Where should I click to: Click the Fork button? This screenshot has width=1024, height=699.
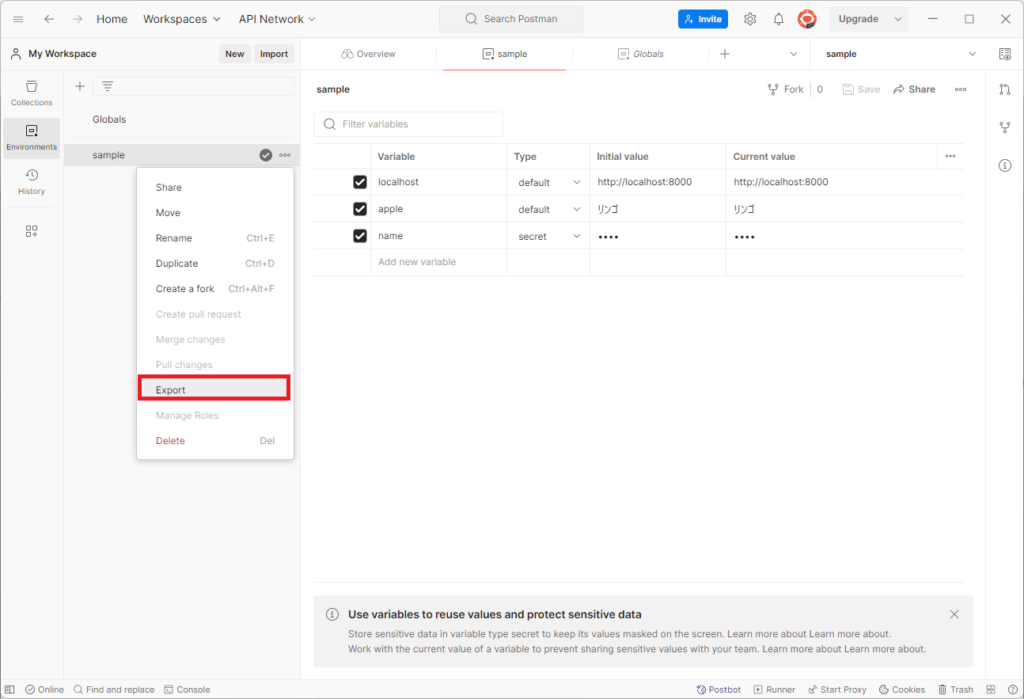(786, 89)
